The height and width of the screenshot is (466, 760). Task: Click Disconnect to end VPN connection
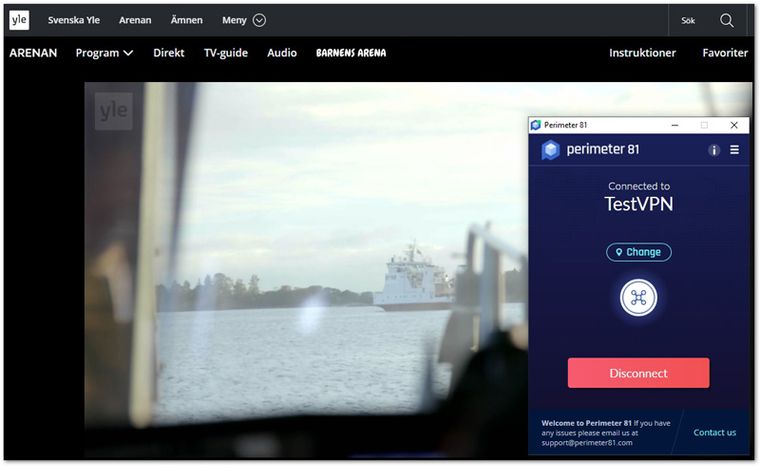click(638, 373)
